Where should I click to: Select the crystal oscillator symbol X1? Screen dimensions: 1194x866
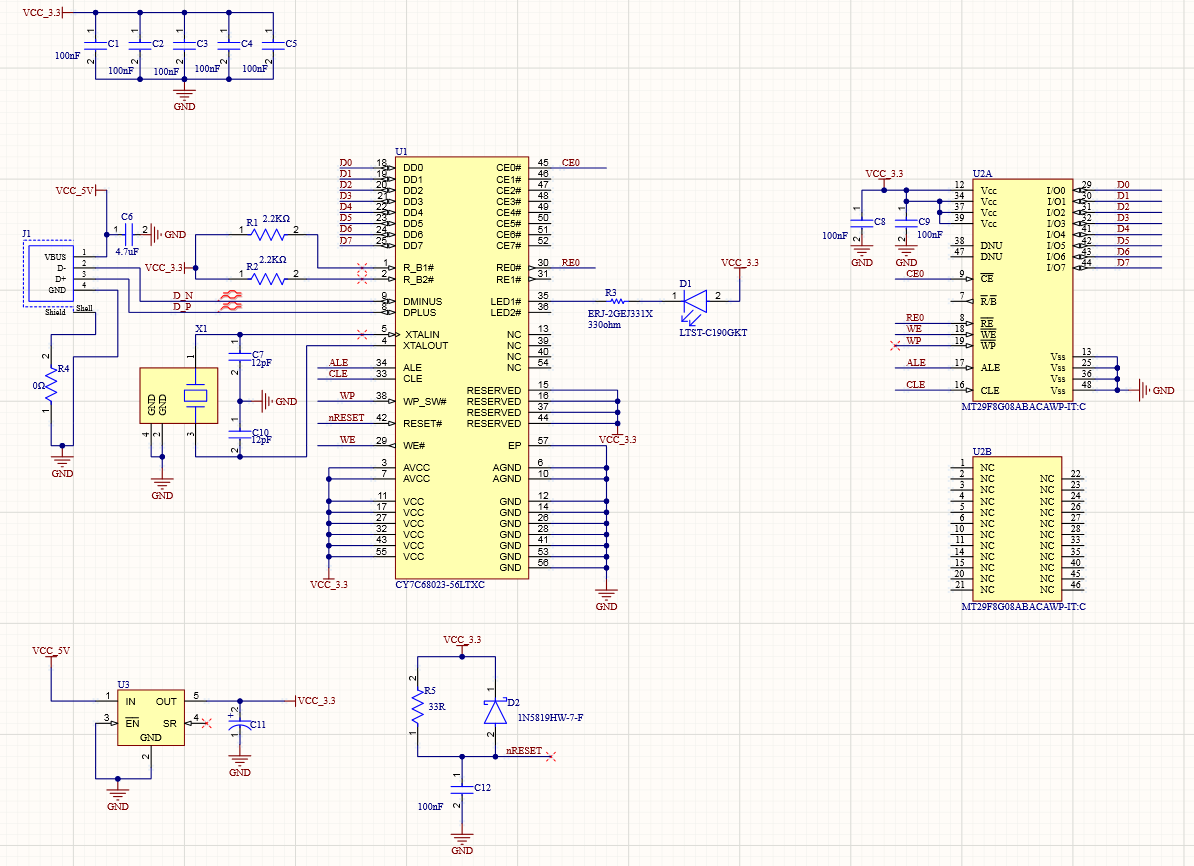178,398
